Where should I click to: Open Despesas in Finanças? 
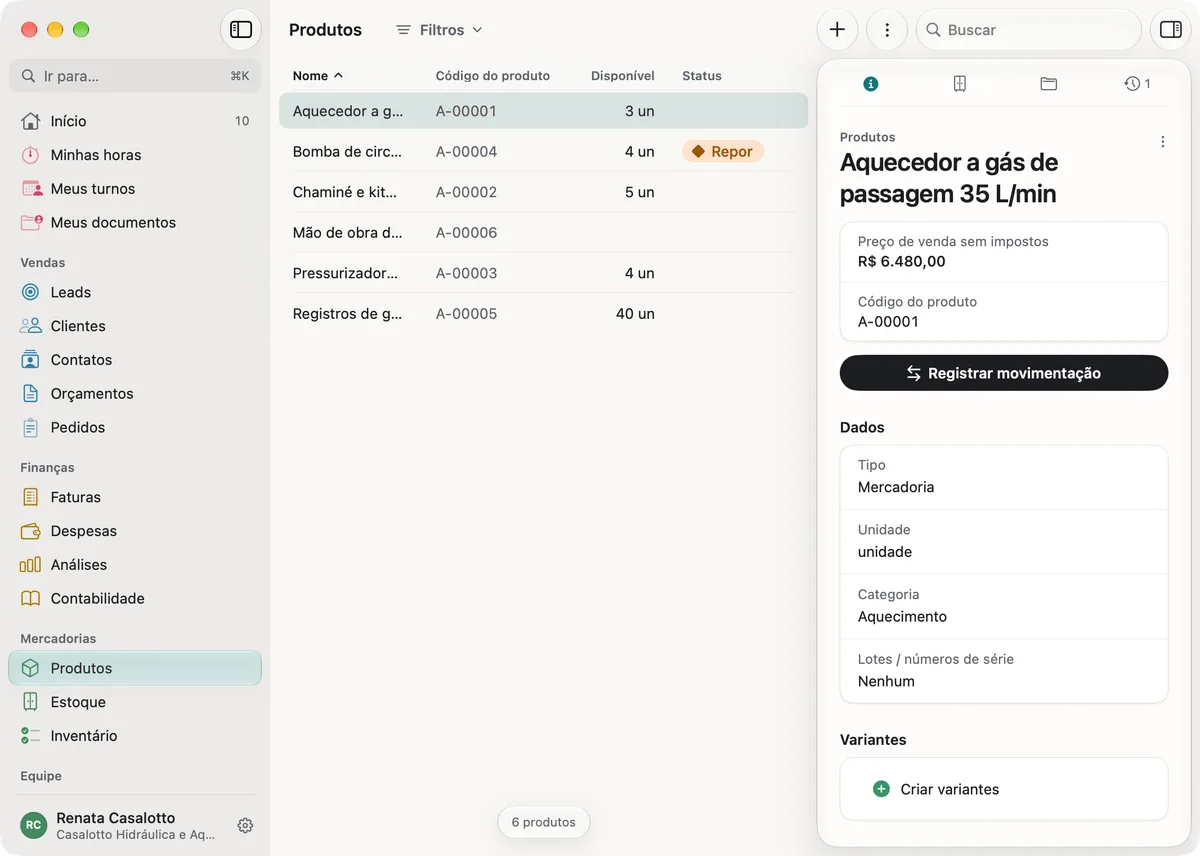pyautogui.click(x=135, y=531)
